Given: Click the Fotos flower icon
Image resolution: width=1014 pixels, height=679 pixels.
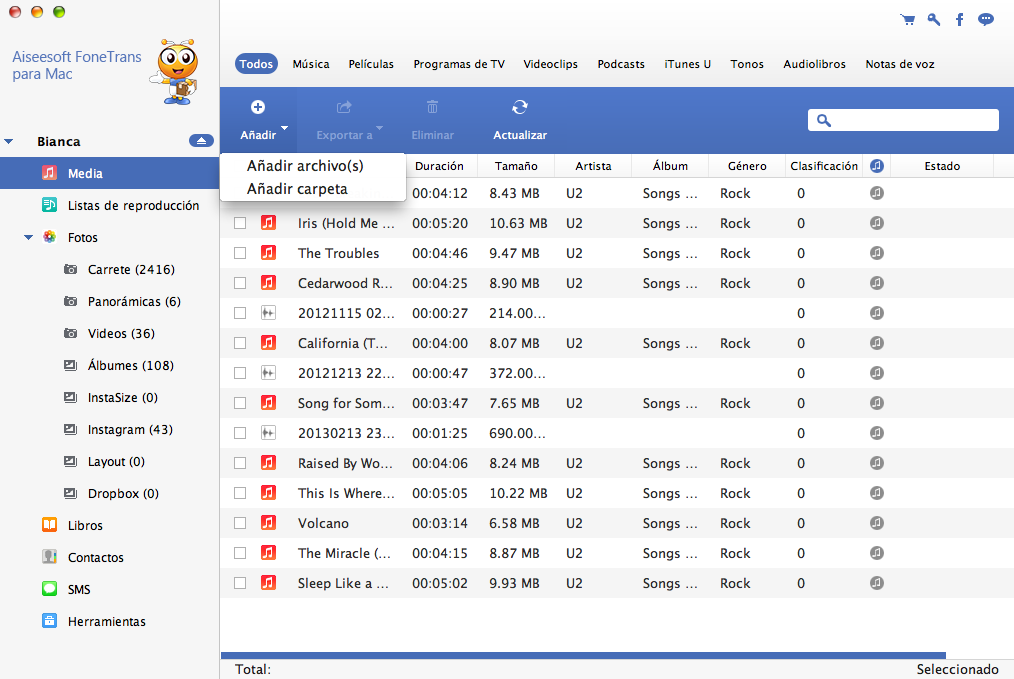Looking at the screenshot, I should pyautogui.click(x=49, y=237).
